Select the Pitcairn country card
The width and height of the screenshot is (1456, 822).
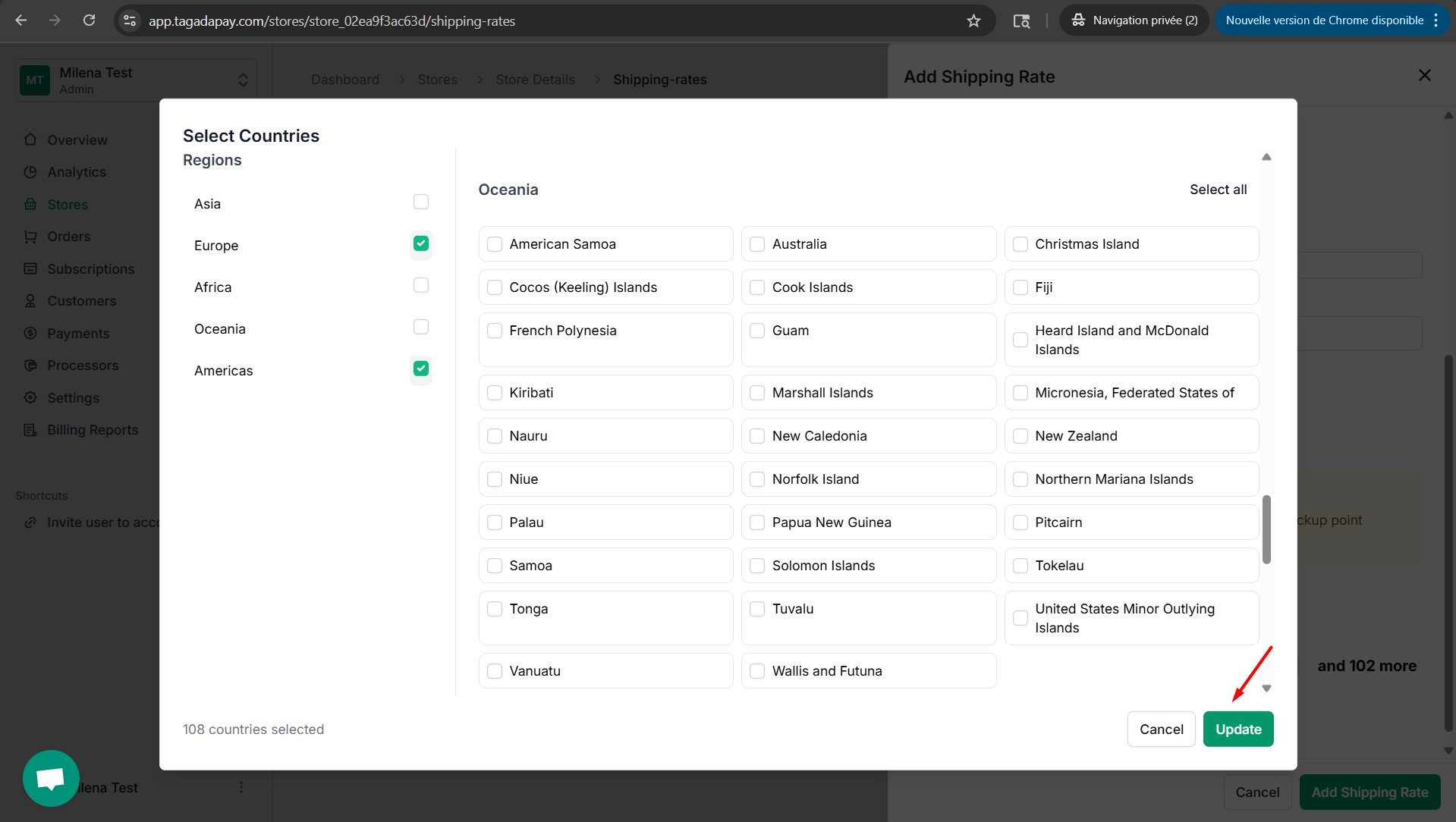pos(1131,522)
